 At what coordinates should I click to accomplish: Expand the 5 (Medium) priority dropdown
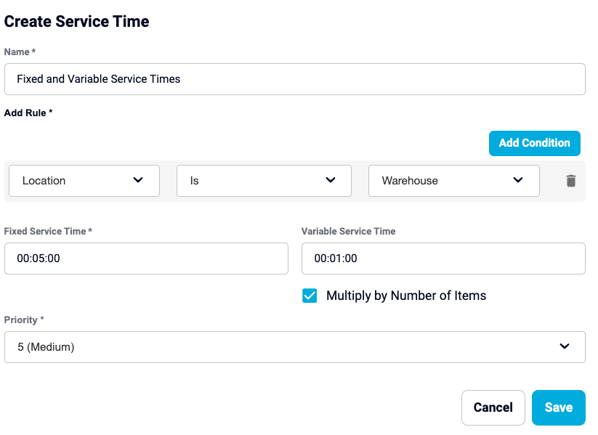(295, 347)
